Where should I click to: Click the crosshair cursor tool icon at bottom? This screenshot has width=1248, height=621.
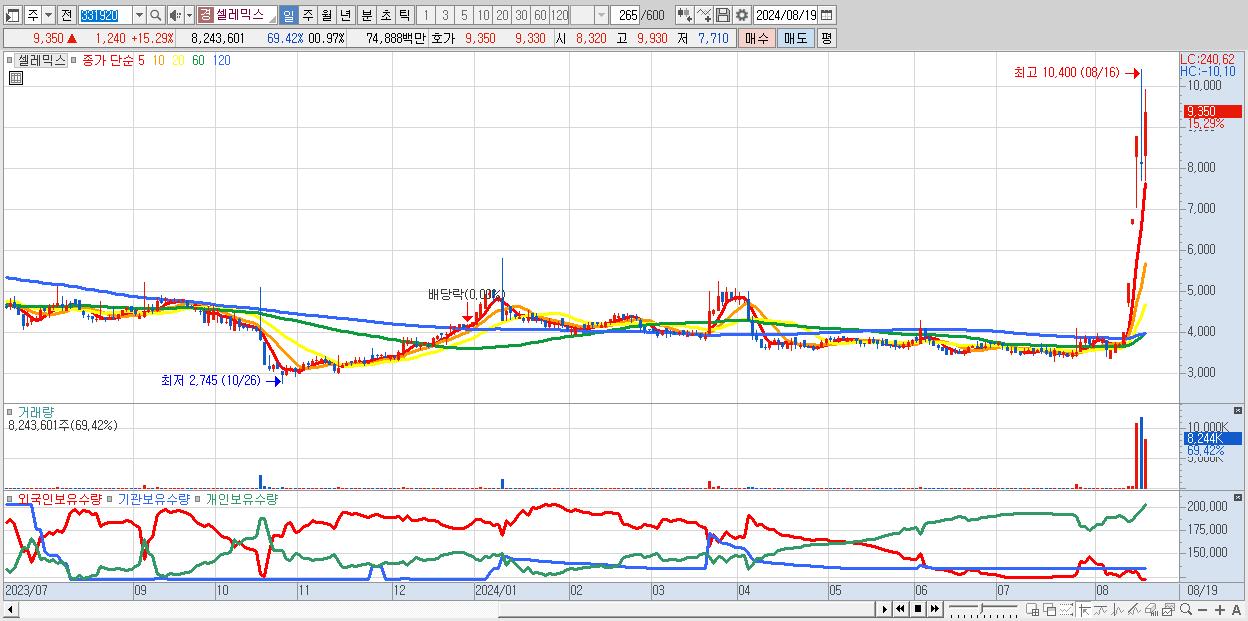pos(1084,609)
